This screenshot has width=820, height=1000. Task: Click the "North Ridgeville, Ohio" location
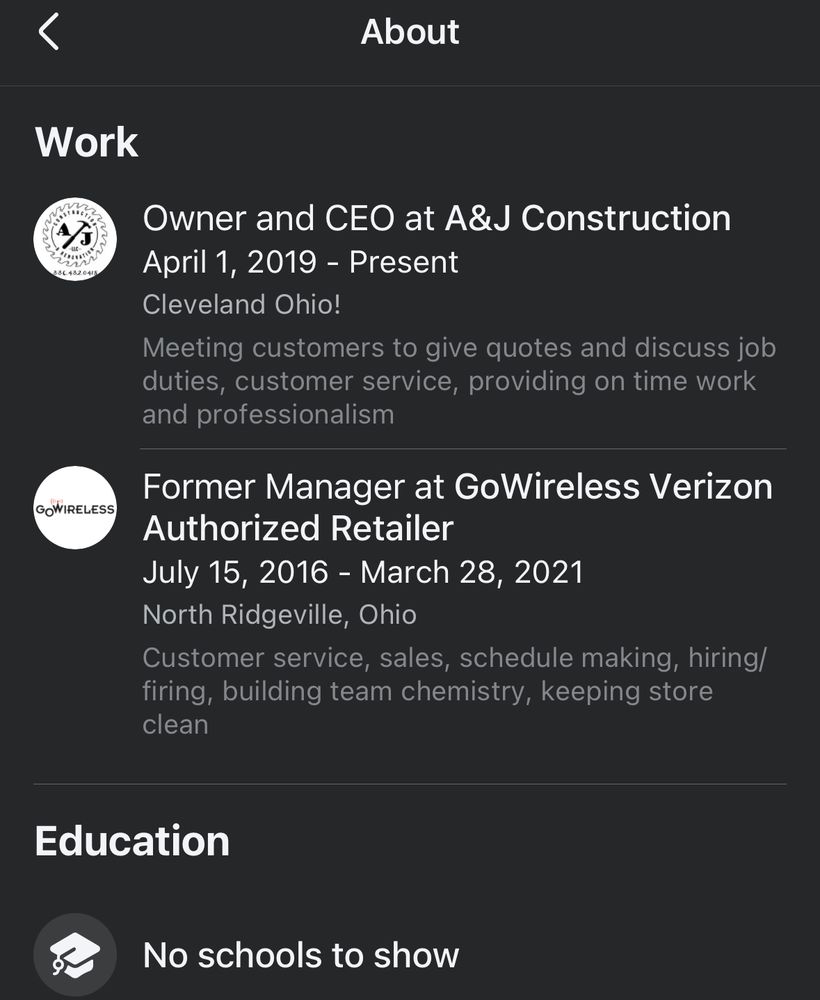point(279,614)
